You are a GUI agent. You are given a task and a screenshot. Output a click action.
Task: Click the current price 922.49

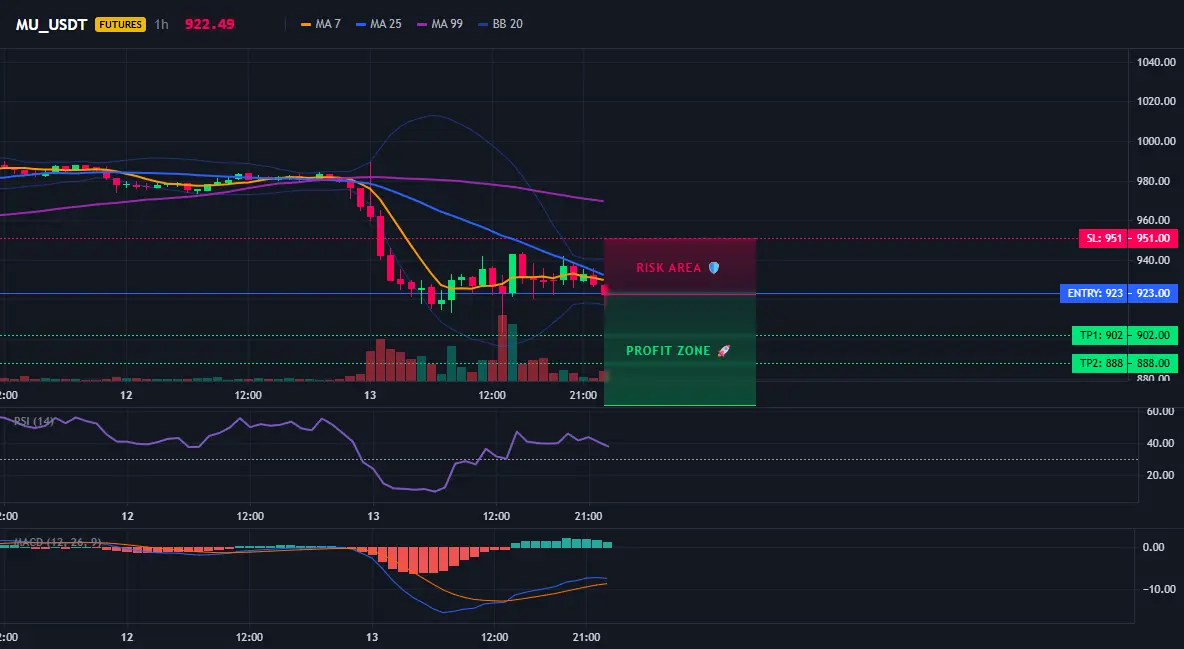pyautogui.click(x=209, y=24)
